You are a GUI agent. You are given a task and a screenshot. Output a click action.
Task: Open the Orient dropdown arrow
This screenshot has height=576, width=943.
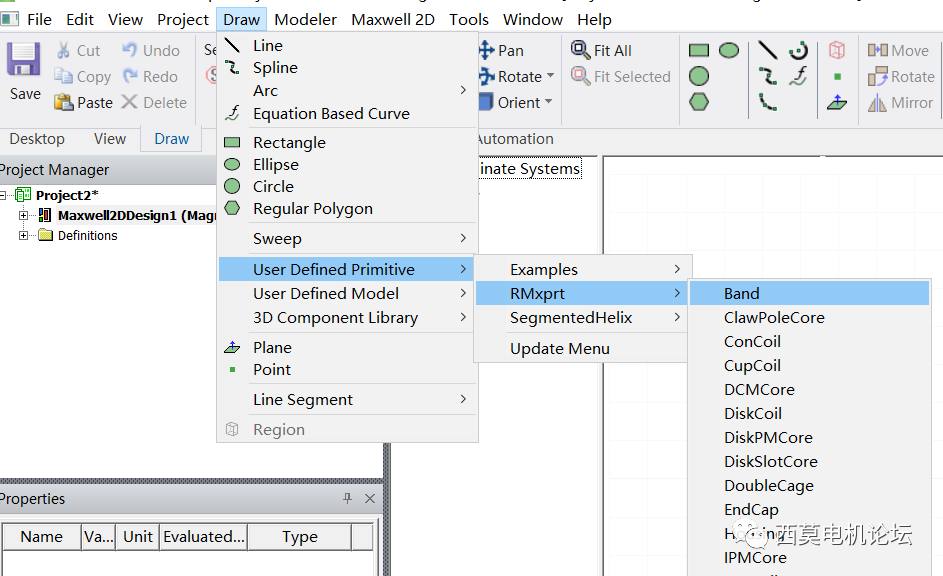[x=549, y=103]
